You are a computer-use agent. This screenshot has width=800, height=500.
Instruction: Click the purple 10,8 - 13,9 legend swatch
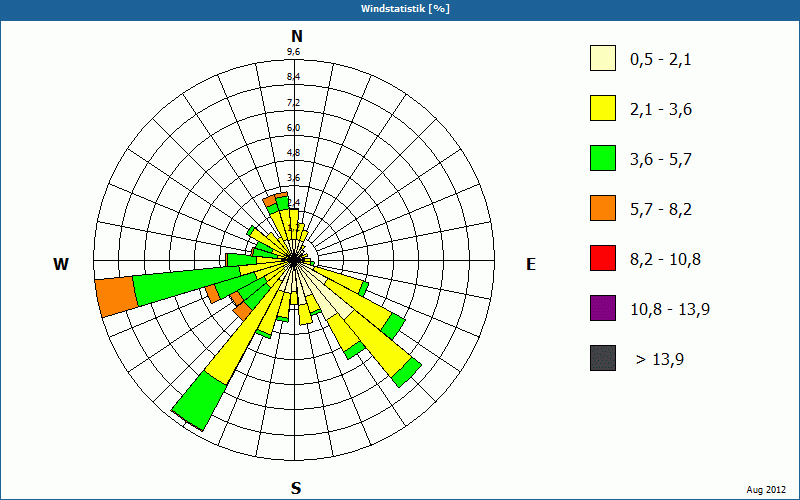[603, 308]
